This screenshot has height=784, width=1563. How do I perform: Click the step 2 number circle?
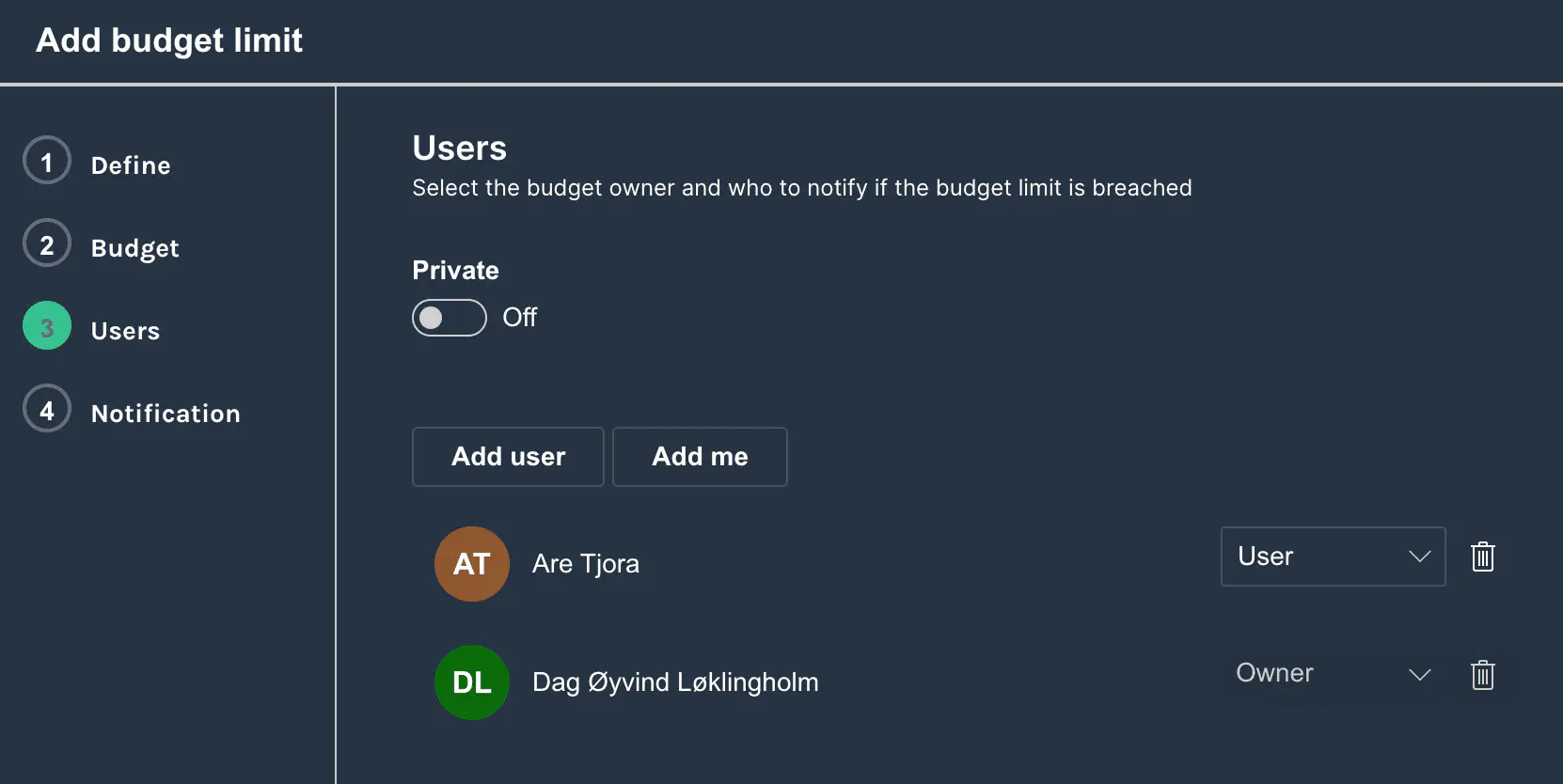pyautogui.click(x=47, y=243)
